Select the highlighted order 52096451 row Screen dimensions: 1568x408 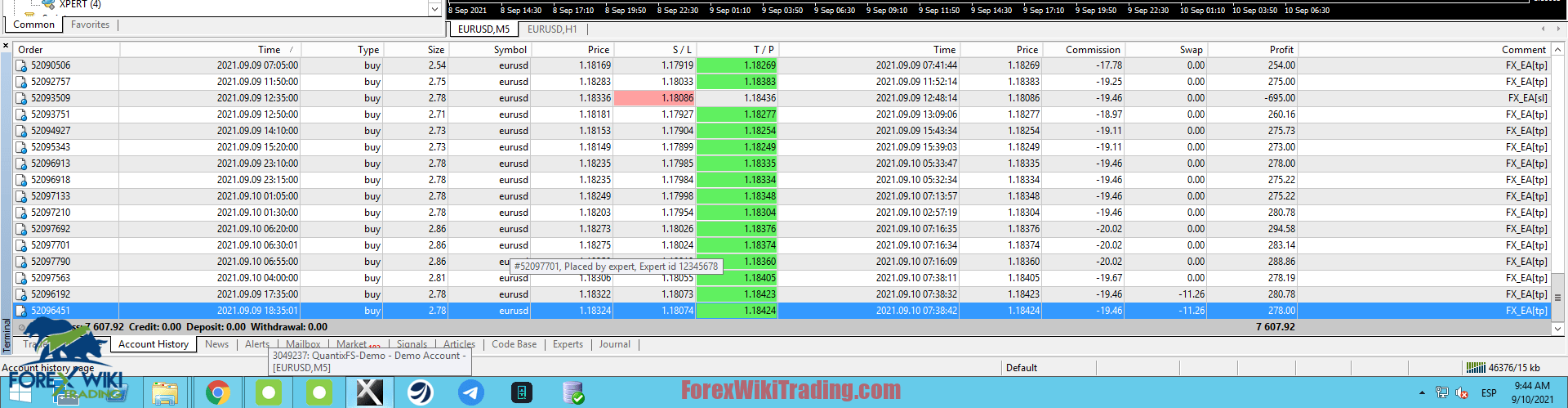coord(782,311)
